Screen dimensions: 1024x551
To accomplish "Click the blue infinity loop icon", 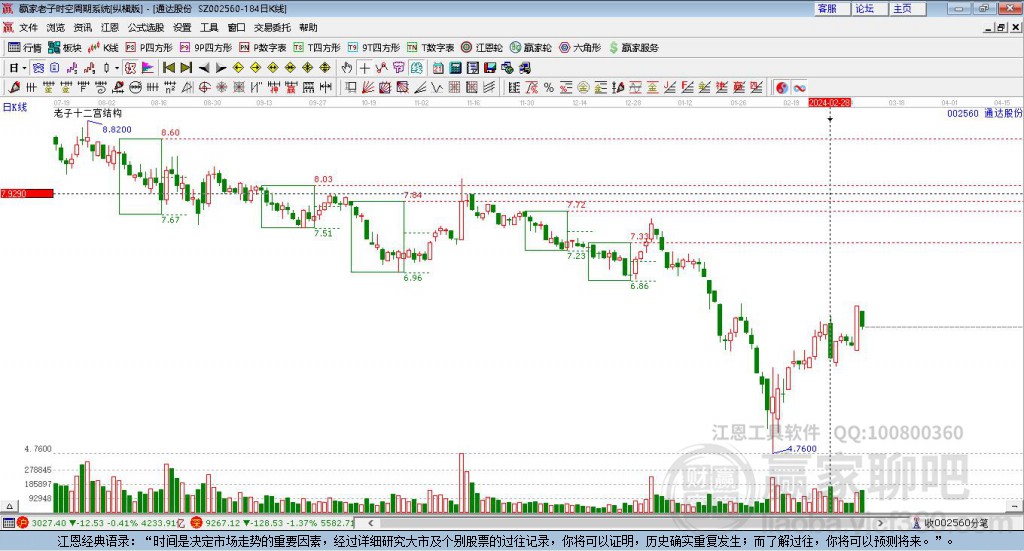I will pos(799,87).
